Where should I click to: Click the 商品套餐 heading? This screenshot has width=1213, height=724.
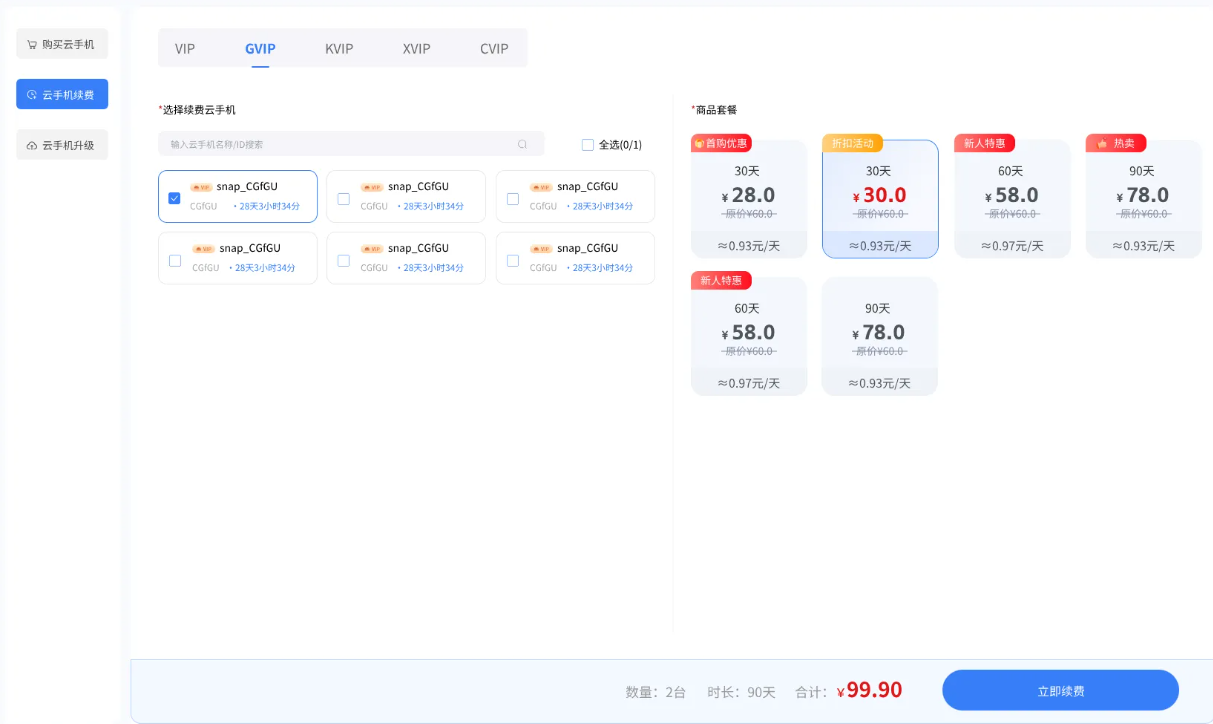[x=716, y=110]
